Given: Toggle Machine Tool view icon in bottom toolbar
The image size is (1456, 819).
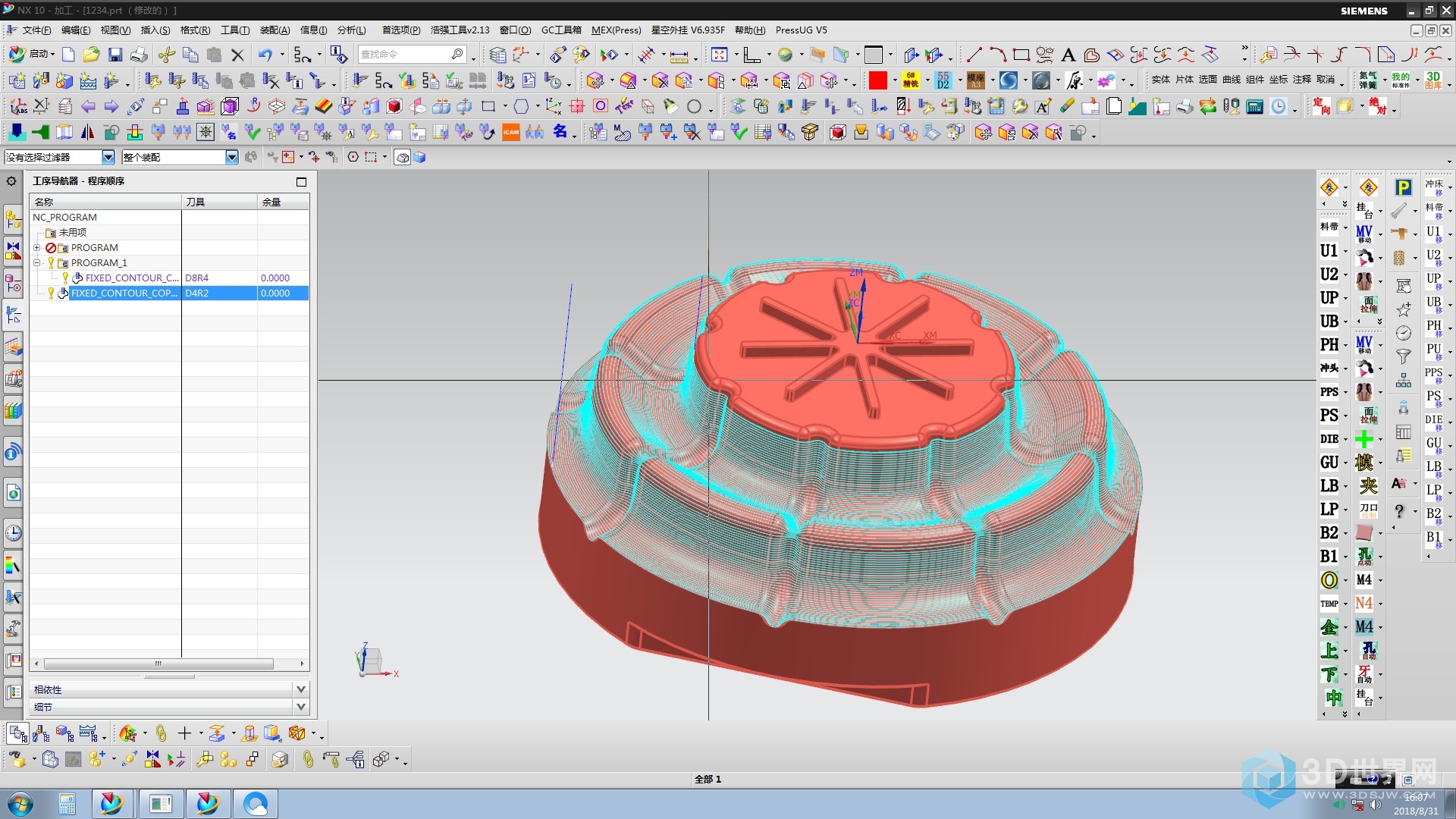Looking at the screenshot, I should (x=42, y=733).
